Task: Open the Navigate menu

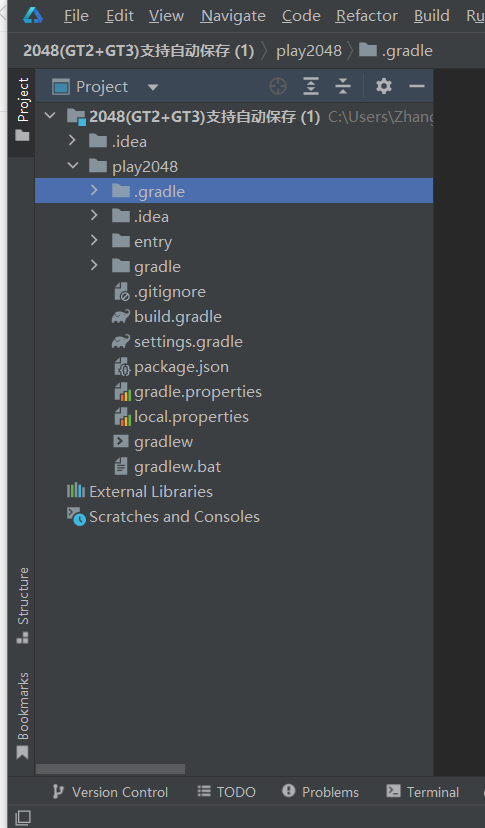Action: [233, 16]
